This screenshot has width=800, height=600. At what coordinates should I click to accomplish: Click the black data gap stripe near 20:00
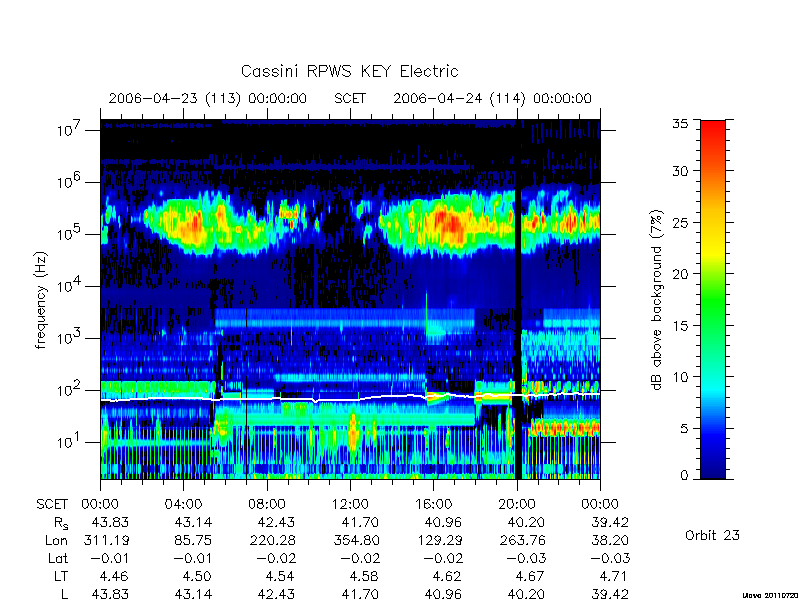(x=518, y=300)
